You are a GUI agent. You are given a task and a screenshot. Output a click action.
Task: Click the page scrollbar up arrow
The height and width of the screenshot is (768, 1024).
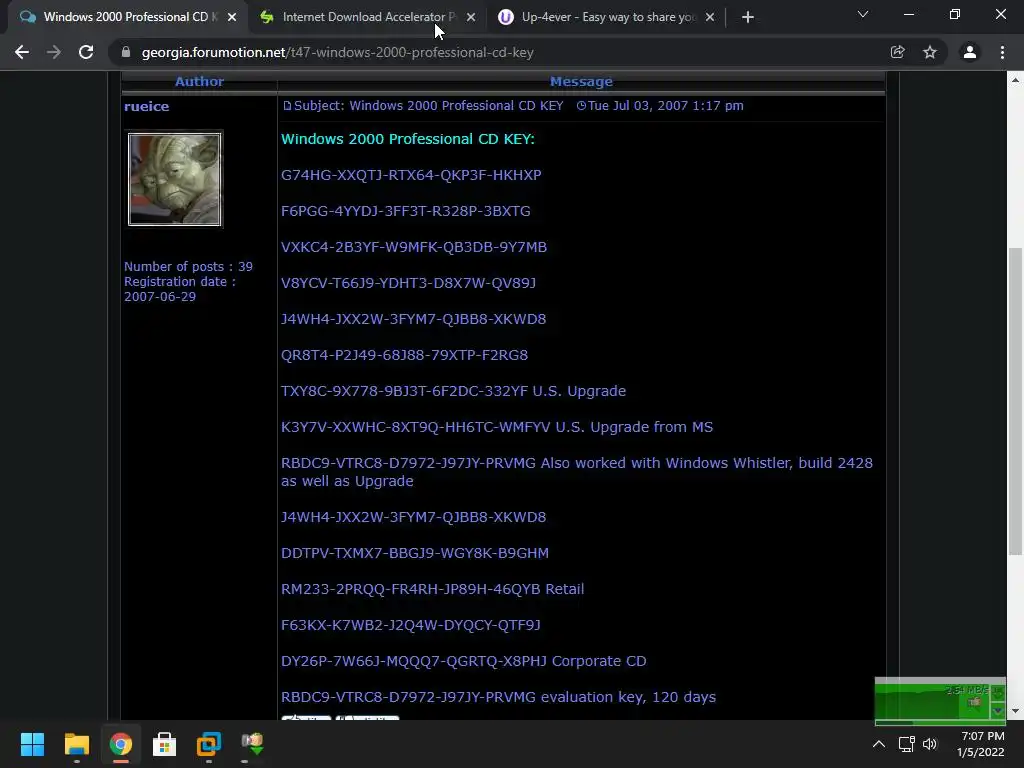(x=1015, y=80)
